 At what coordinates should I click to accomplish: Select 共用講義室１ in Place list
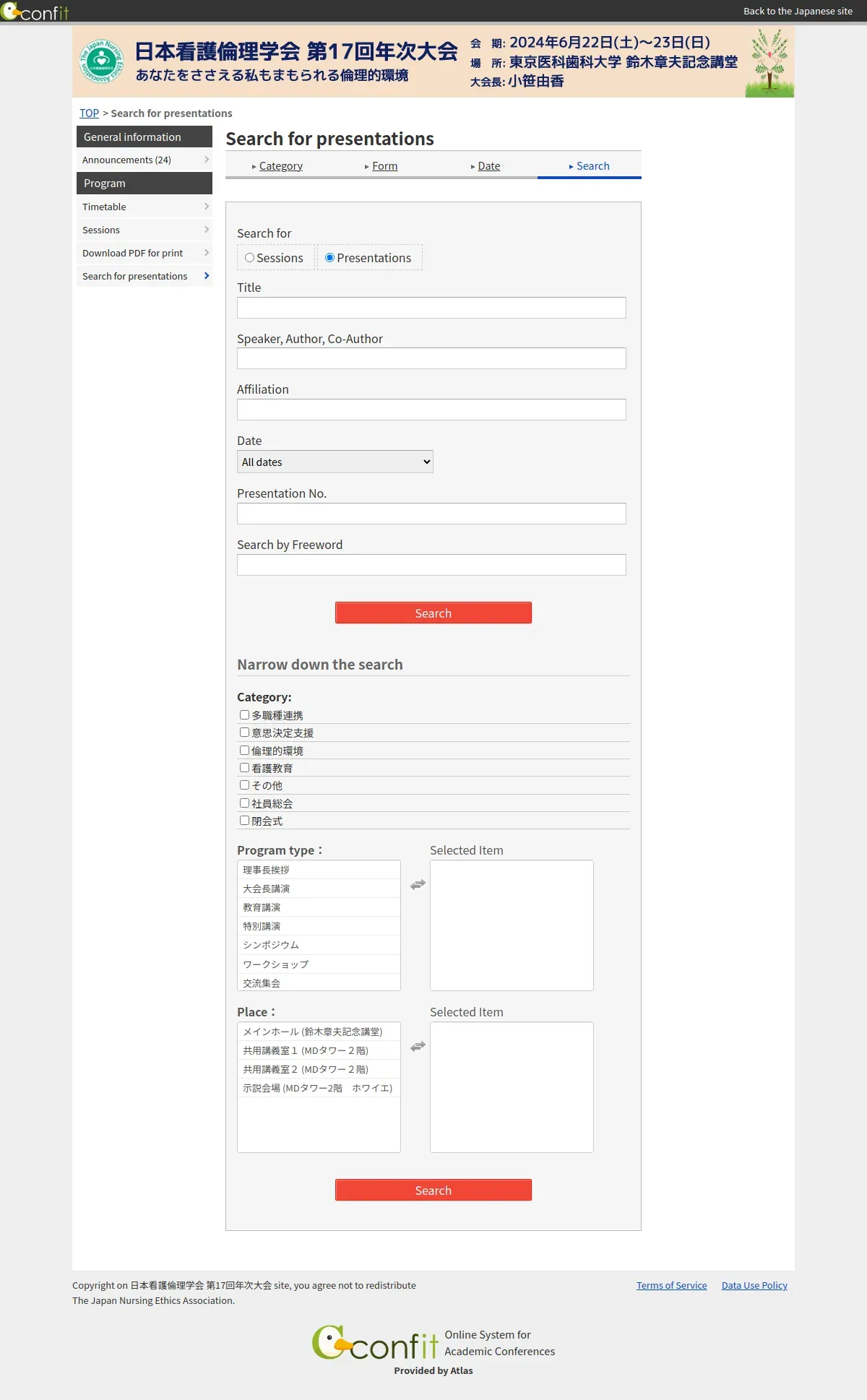pos(319,1050)
